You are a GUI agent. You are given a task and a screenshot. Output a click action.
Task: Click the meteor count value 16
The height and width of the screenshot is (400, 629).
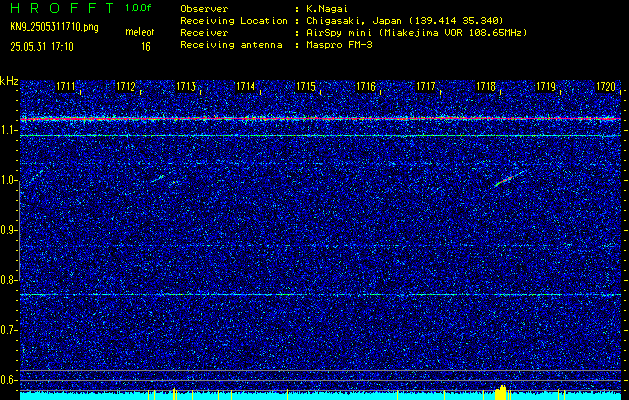(x=146, y=47)
